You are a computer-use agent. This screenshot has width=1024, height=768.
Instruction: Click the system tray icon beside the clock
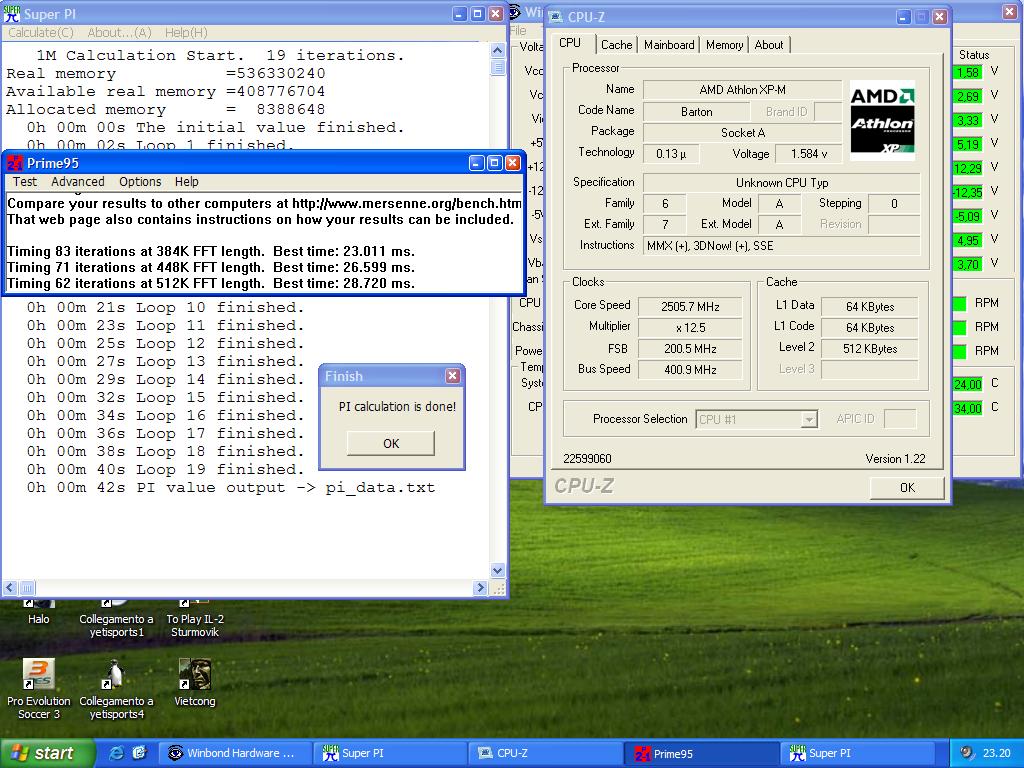[967, 753]
